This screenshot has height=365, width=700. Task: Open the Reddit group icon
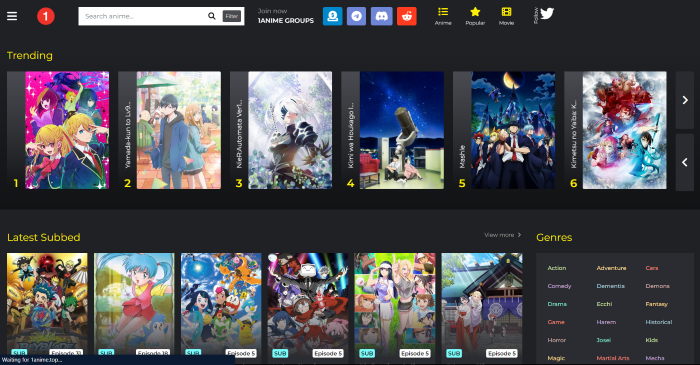(x=407, y=16)
